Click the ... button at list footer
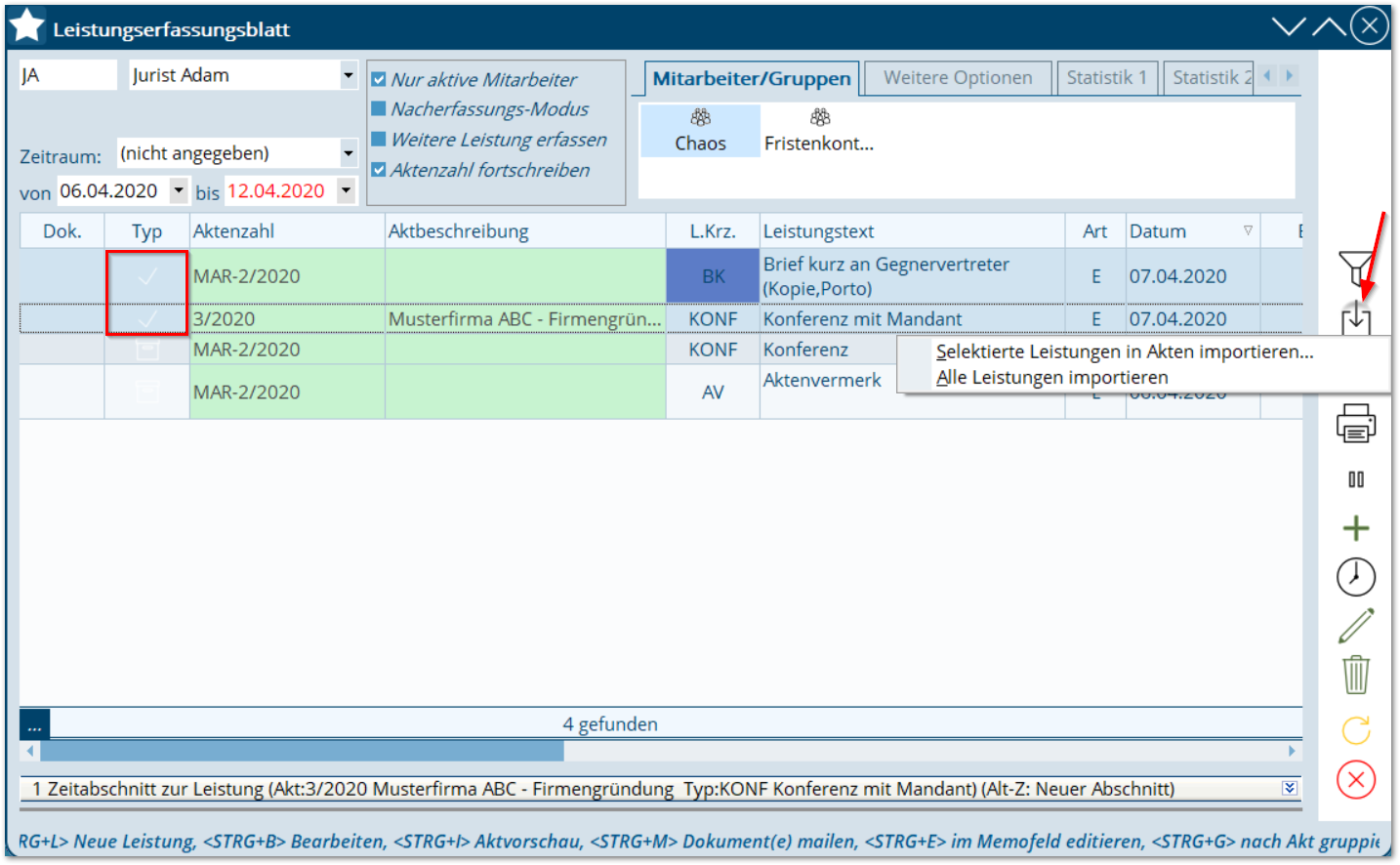This screenshot has height=865, width=1400. tap(34, 723)
